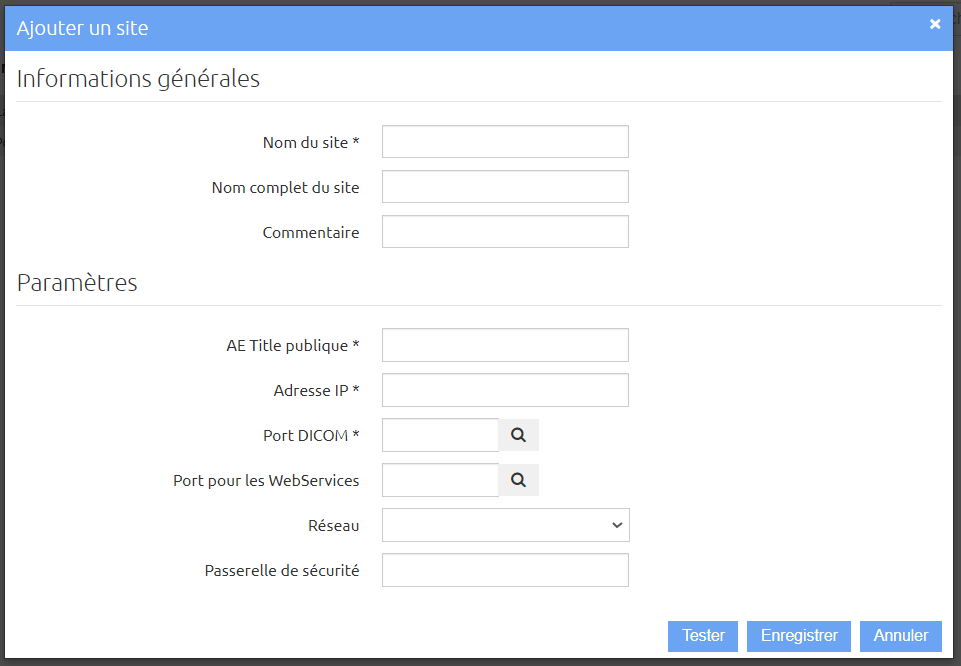This screenshot has height=666, width=961.
Task: Click the Nom du site label
Action: click(x=311, y=142)
